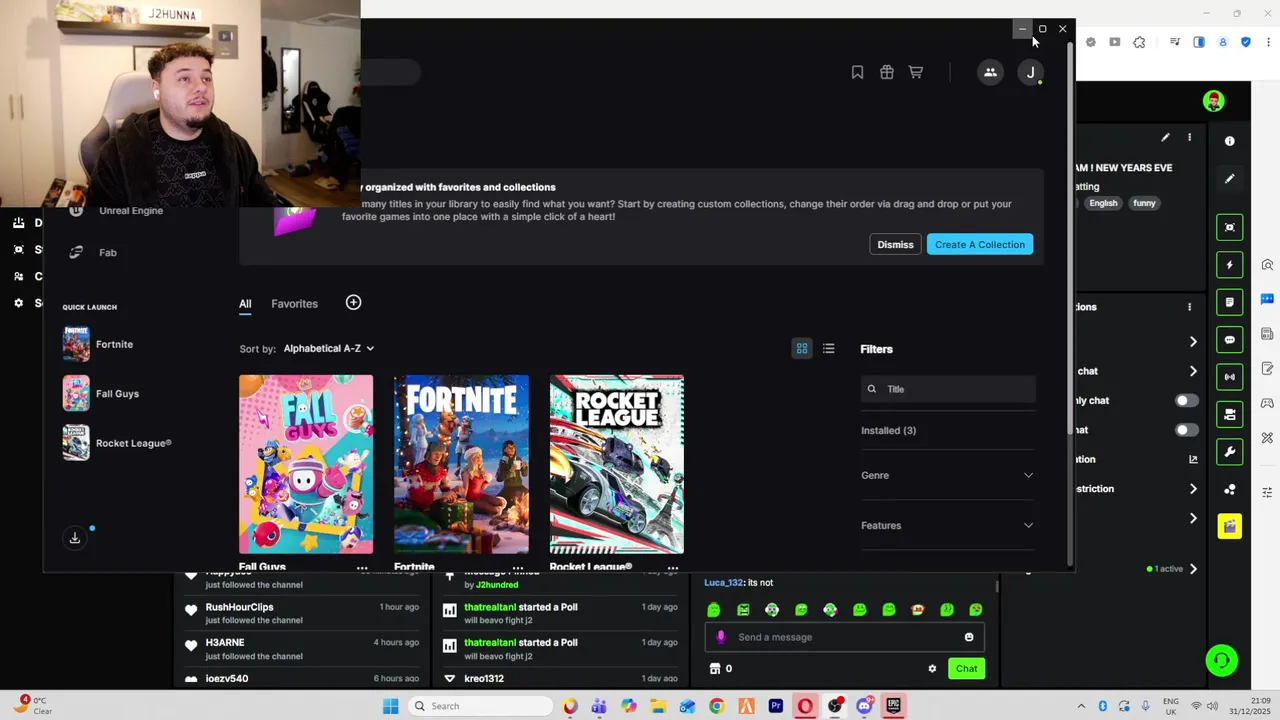Click H3ARNE follower entry
1280x720 pixels.
[x=301, y=649]
